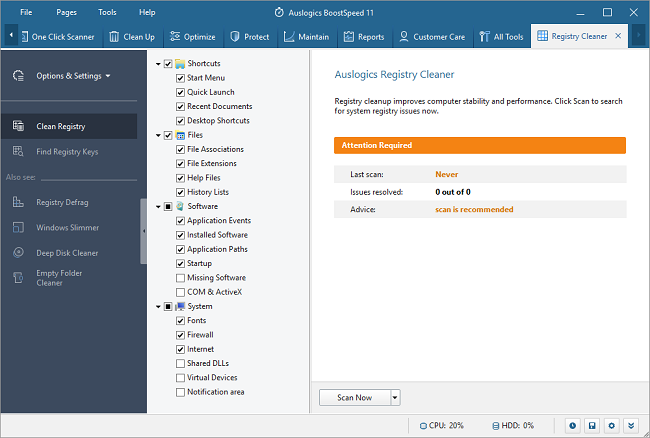Click the HDD usage indicator
The width and height of the screenshot is (650, 438).
coord(513,426)
